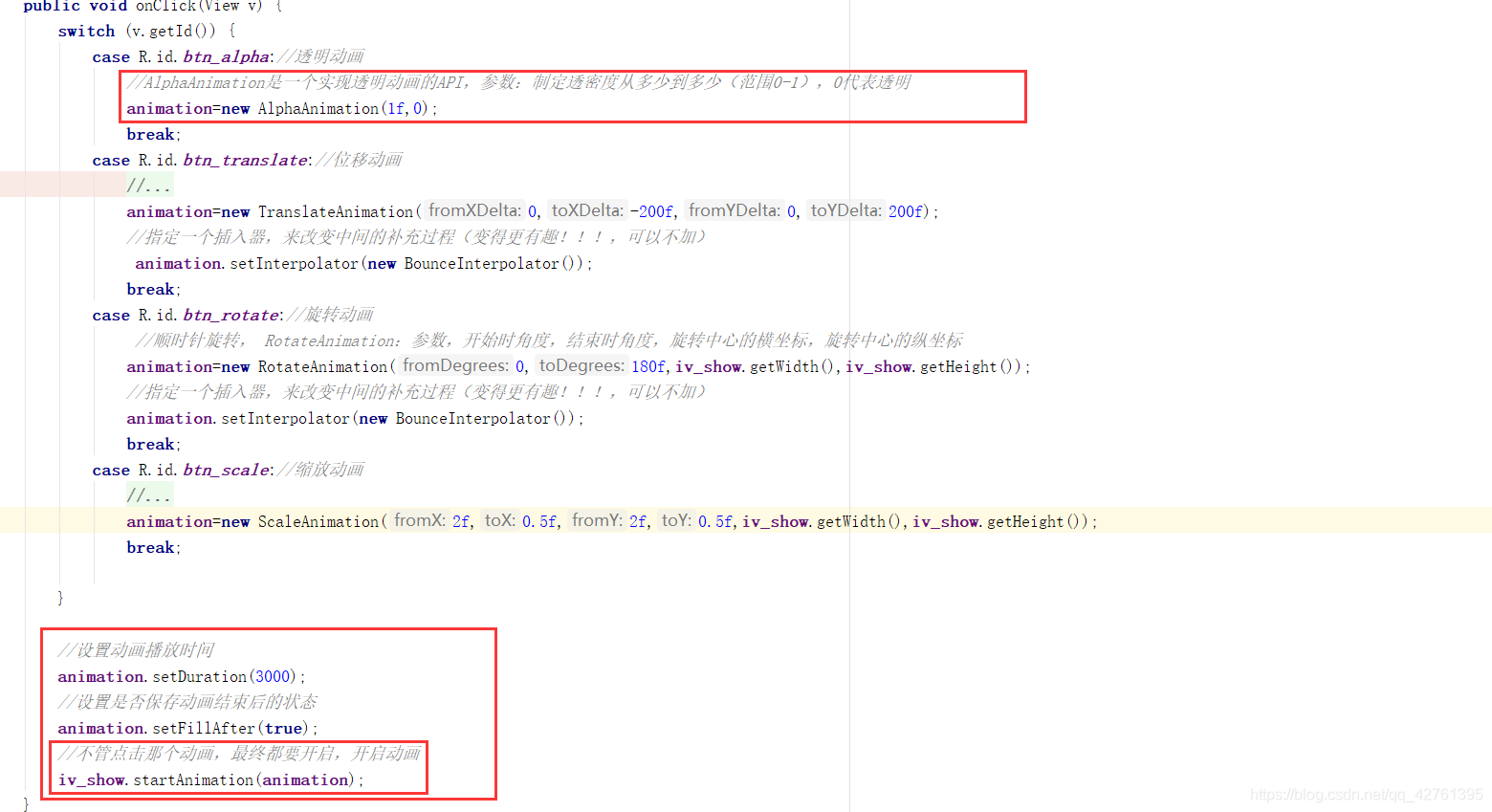This screenshot has width=1492, height=812.
Task: Expand the folded //... under btn_translate case
Action: pos(149,186)
